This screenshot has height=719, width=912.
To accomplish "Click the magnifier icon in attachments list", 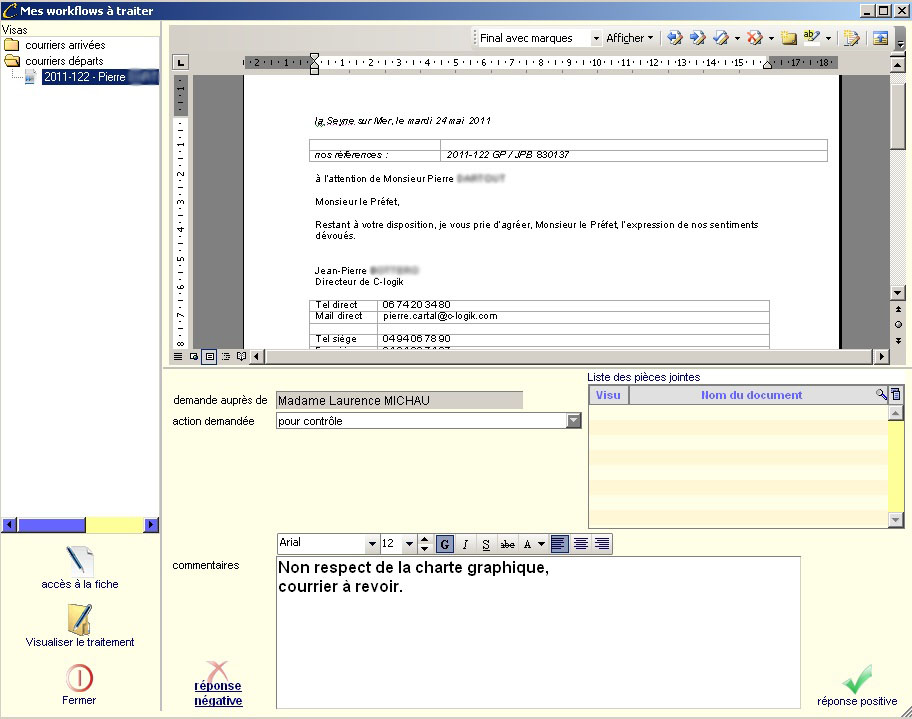I will [x=881, y=395].
